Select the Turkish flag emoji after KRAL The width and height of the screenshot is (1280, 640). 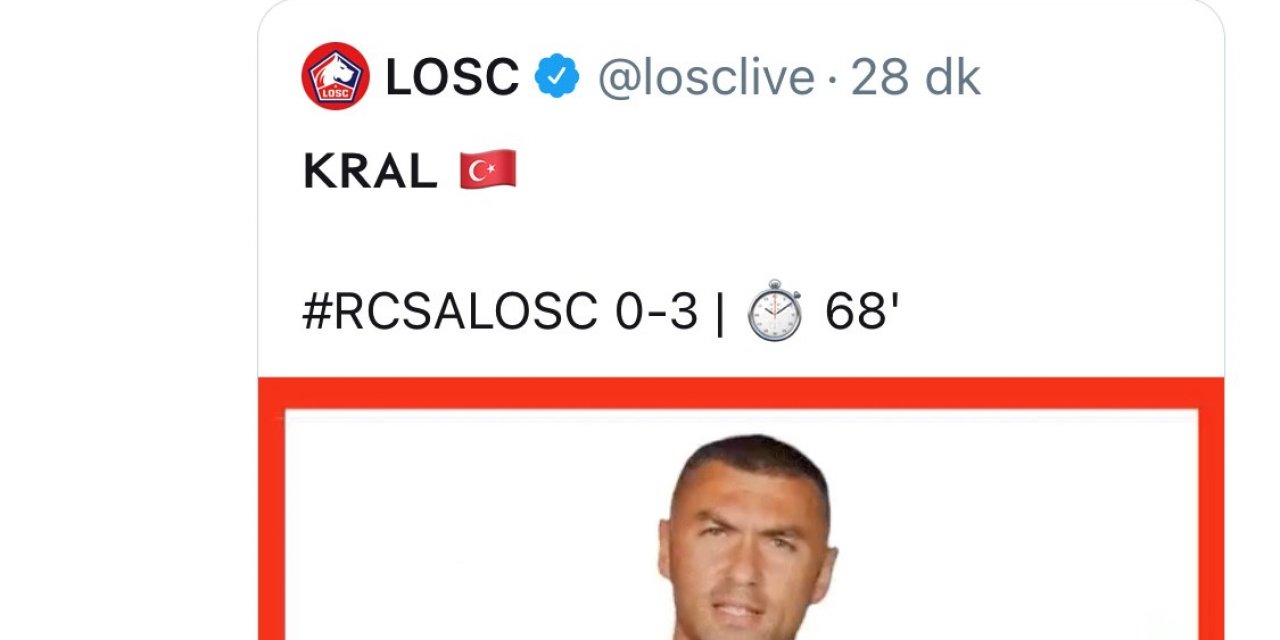pos(487,171)
